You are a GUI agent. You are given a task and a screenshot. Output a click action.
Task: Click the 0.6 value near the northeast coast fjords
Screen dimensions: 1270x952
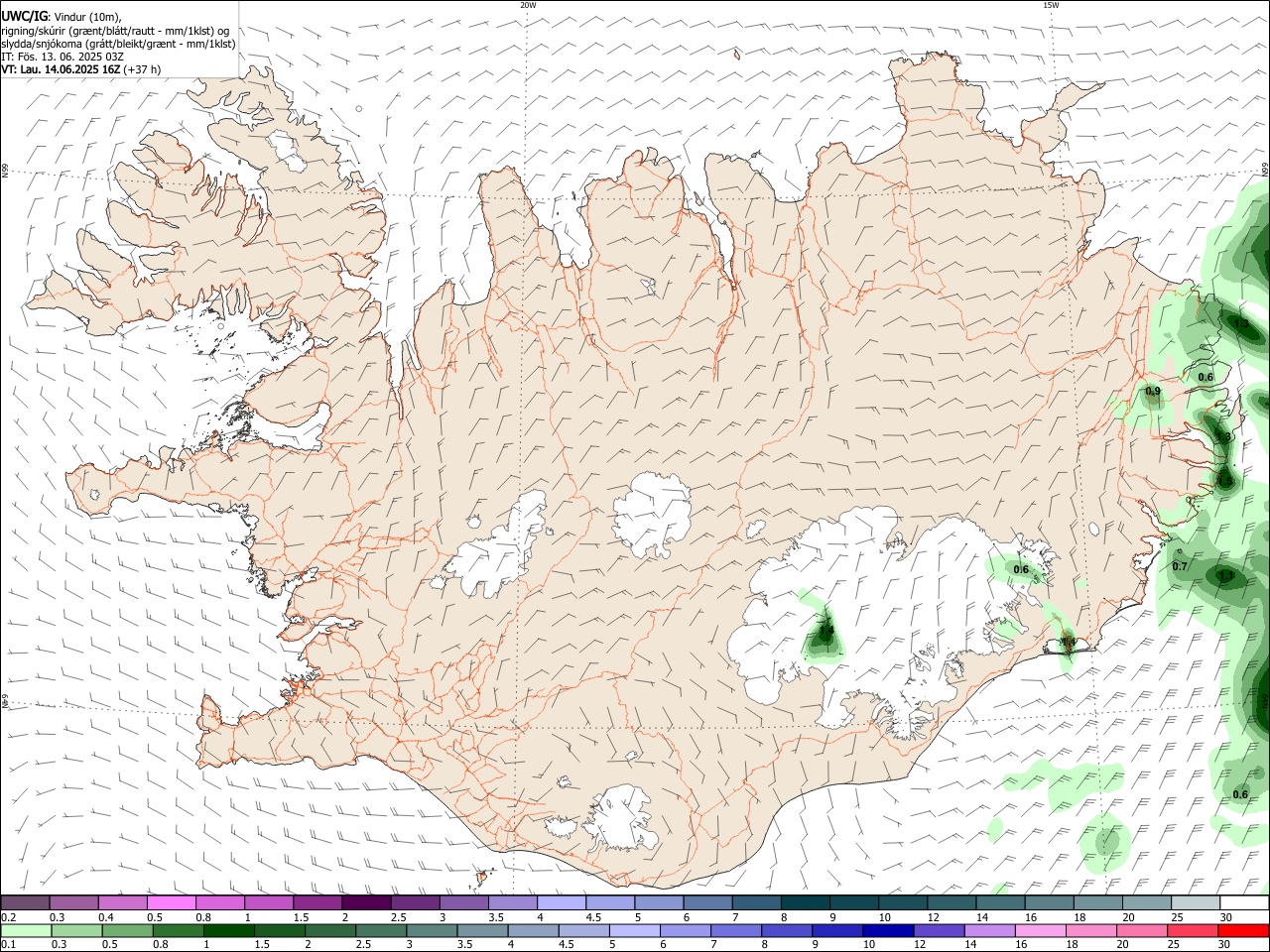(1206, 377)
